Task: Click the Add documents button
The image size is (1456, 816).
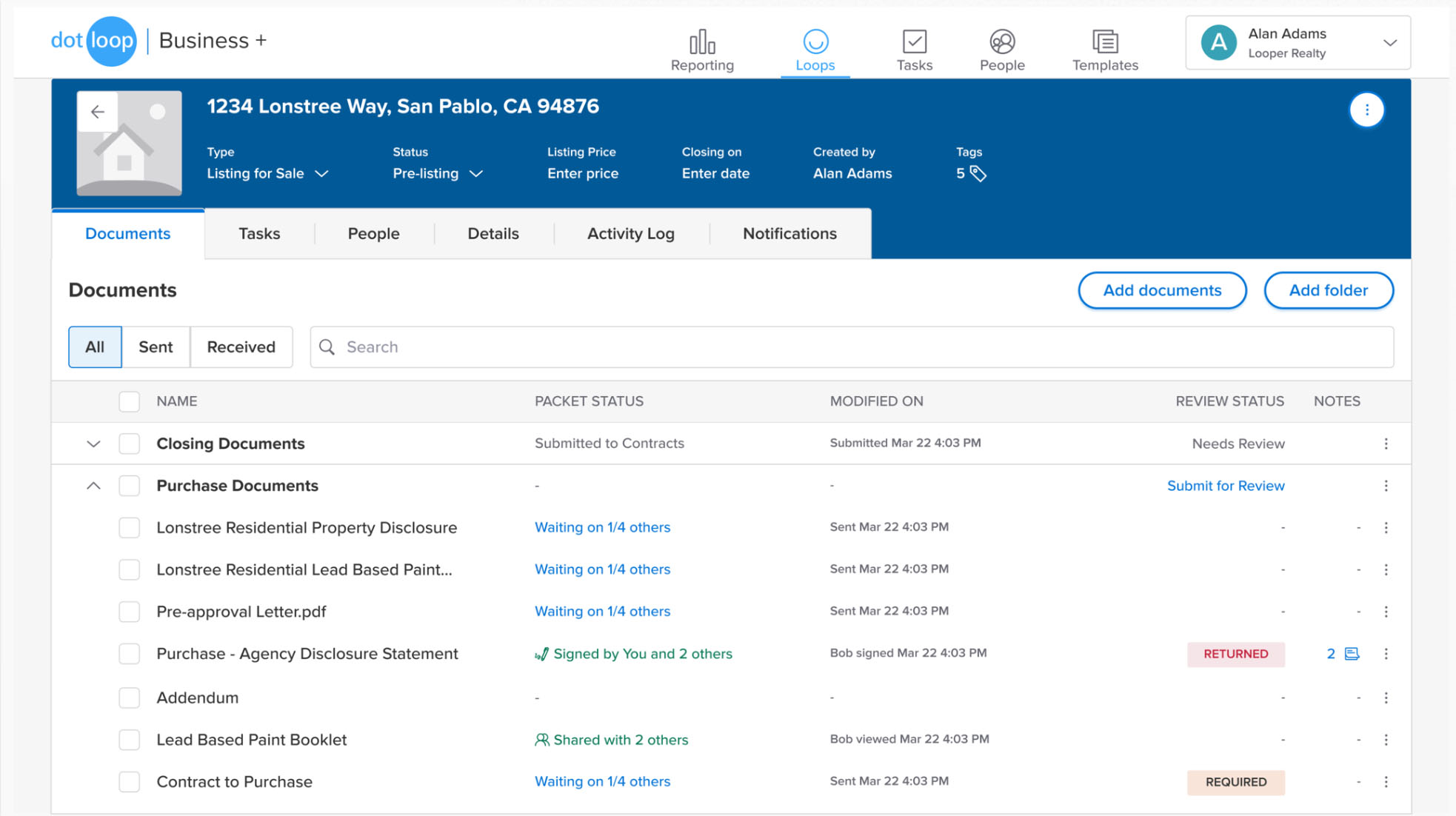Action: [1161, 290]
